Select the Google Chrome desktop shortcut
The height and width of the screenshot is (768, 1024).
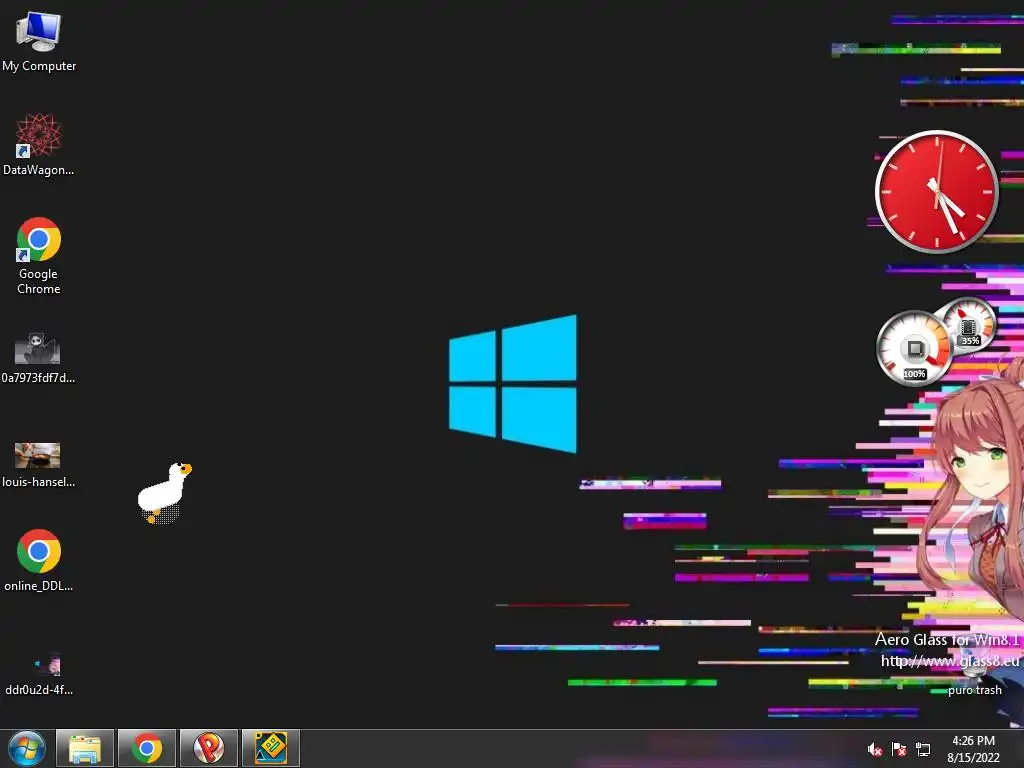[39, 256]
